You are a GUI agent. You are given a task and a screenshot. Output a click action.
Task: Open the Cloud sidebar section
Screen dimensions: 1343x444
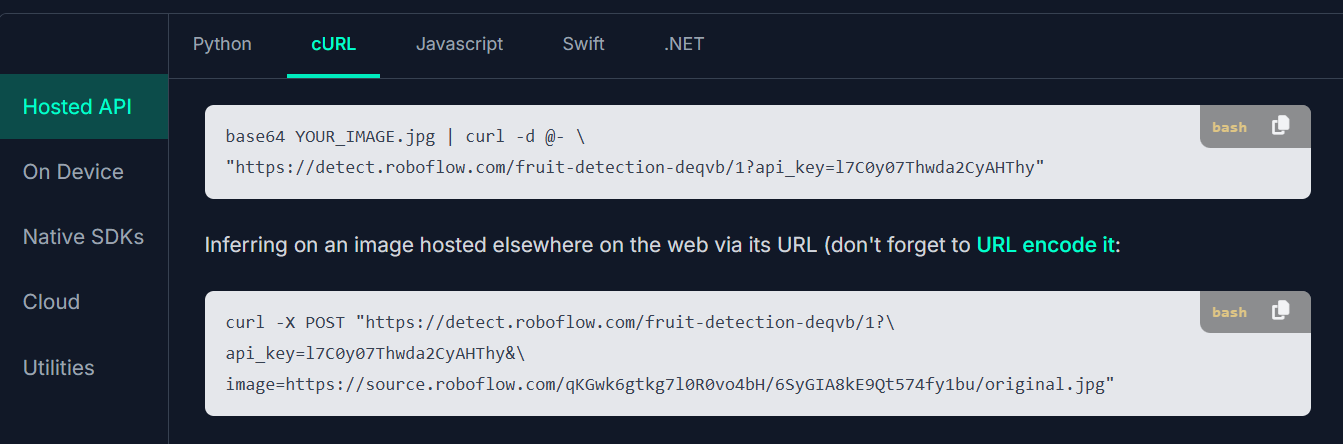pos(51,302)
